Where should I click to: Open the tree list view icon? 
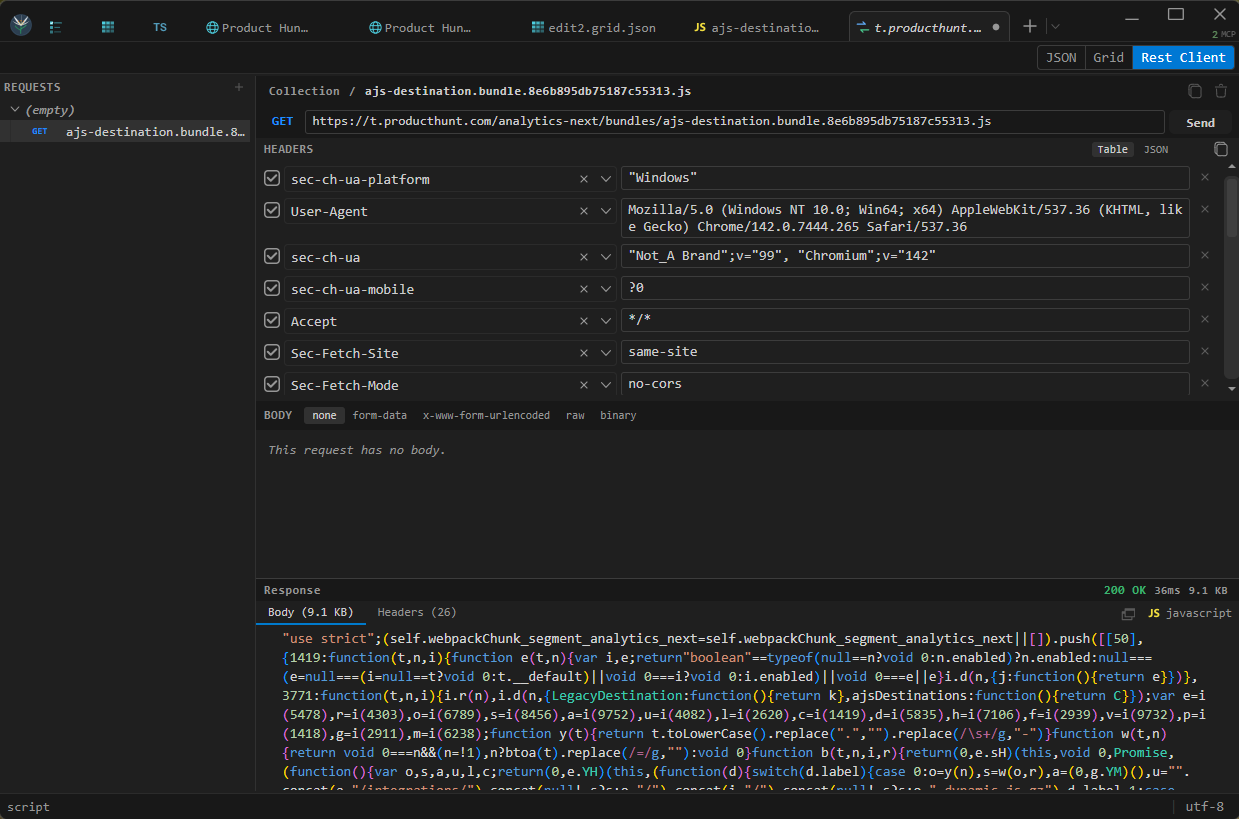[x=56, y=27]
